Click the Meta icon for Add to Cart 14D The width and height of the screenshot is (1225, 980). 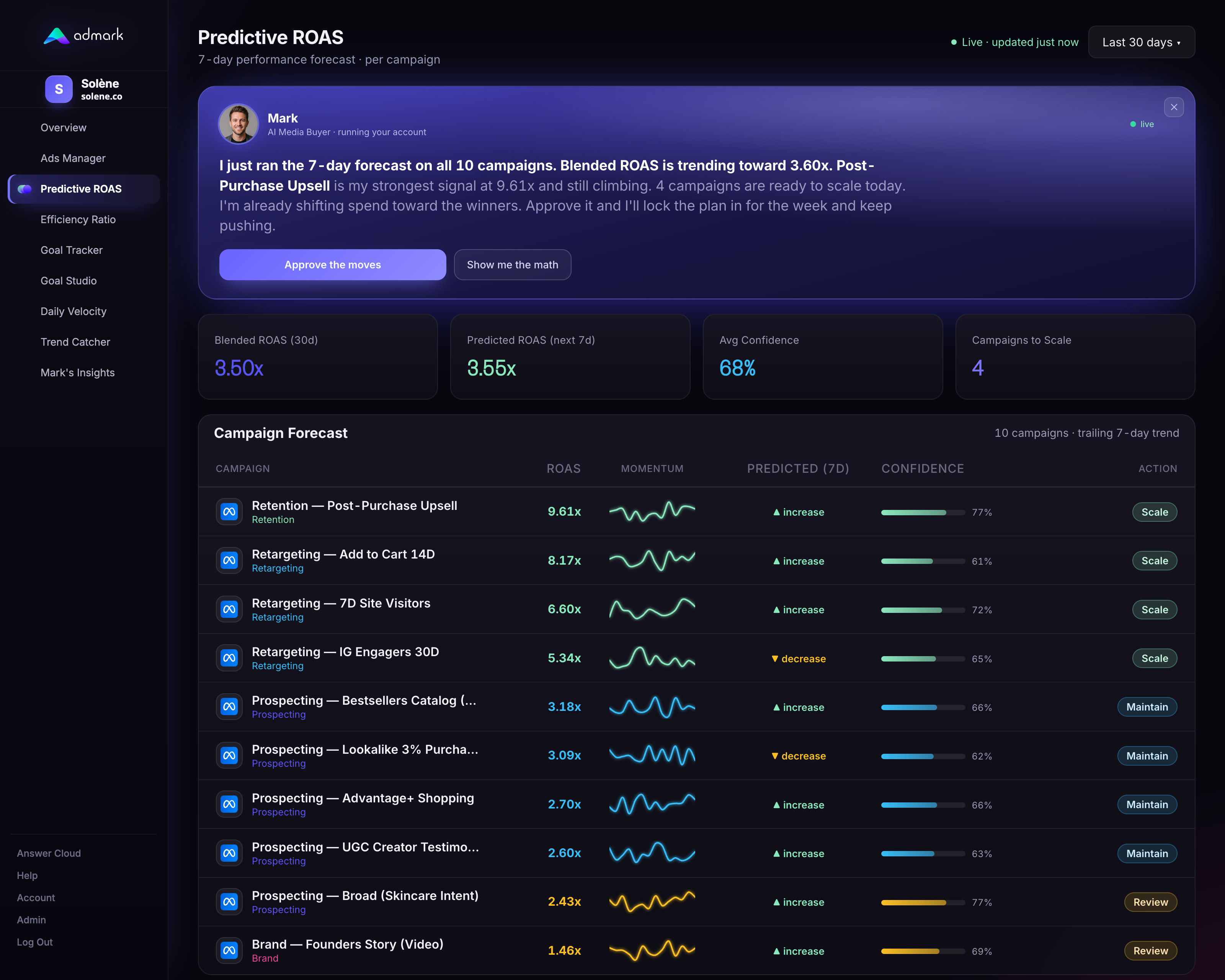(230, 561)
